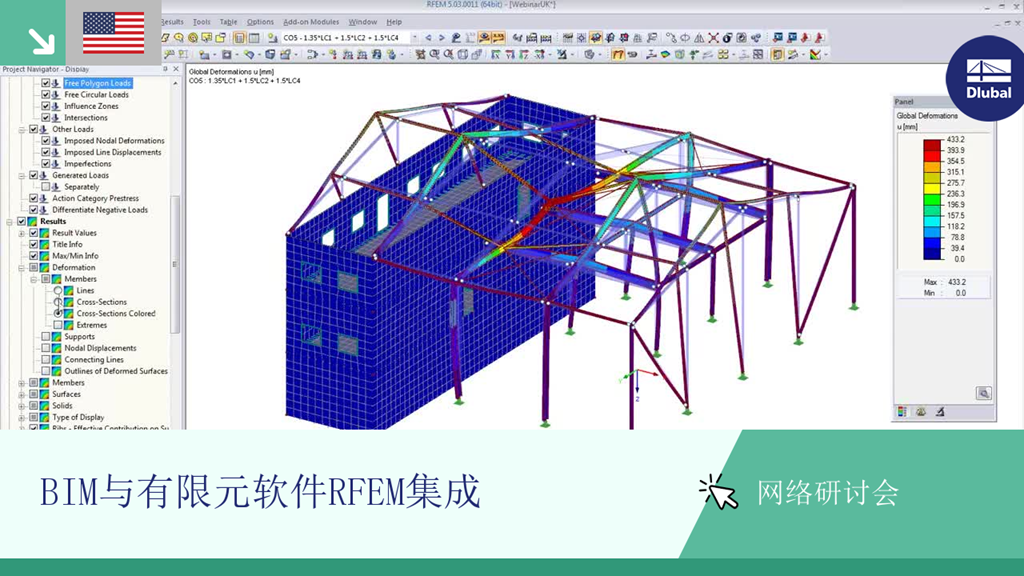This screenshot has width=1024, height=576.
Task: Expand the Solids tree node
Action: click(x=22, y=406)
